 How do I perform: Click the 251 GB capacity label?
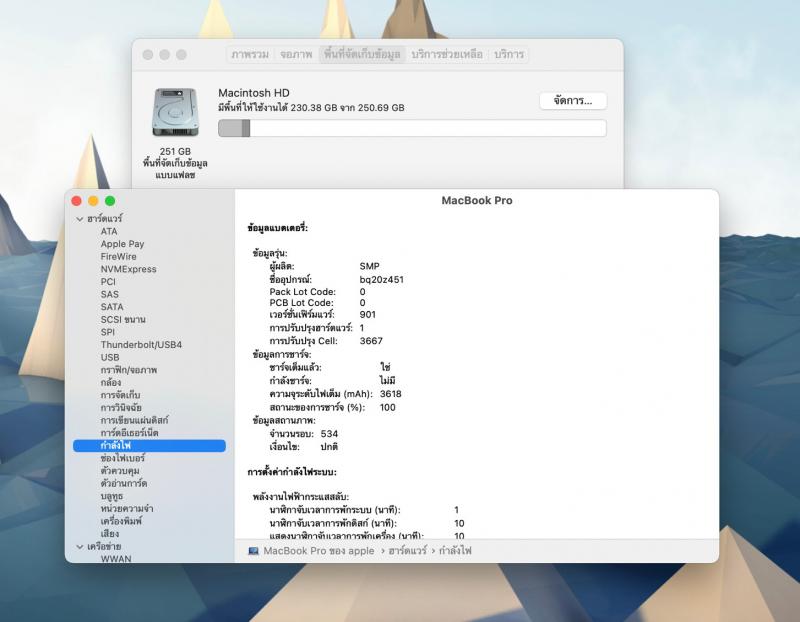(x=175, y=152)
